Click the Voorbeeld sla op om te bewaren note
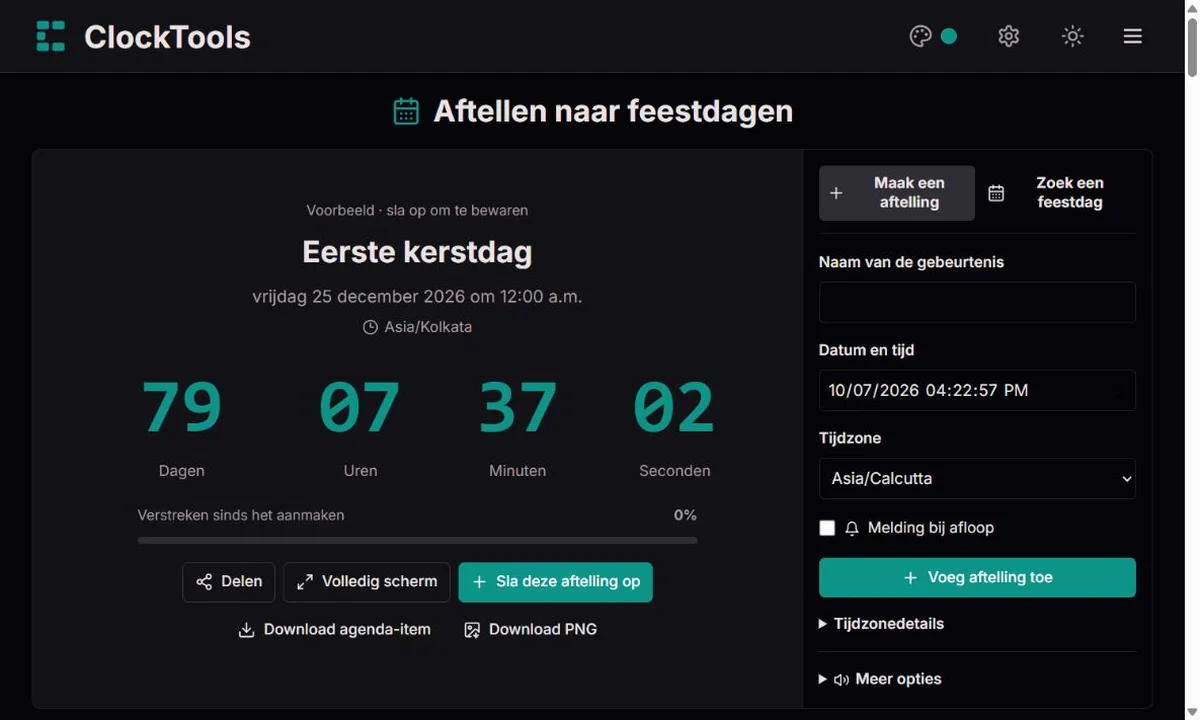The width and height of the screenshot is (1200, 720). (417, 211)
